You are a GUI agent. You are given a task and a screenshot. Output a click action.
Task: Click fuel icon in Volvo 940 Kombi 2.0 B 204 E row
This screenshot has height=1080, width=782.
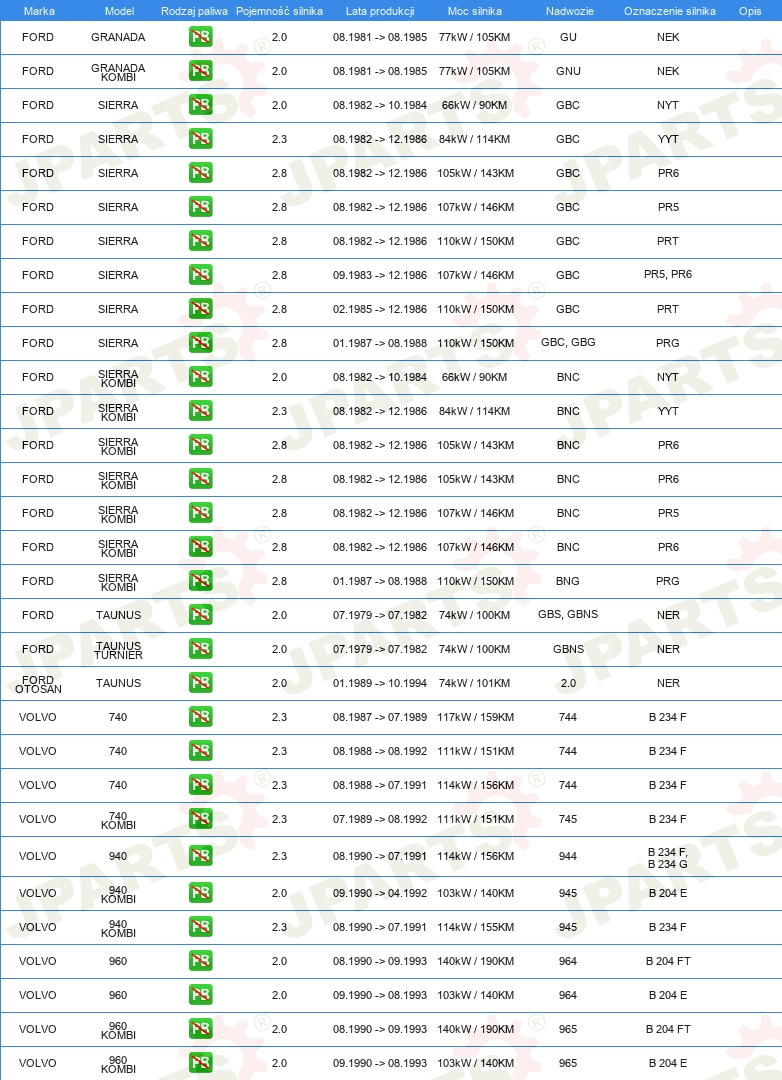click(x=200, y=893)
